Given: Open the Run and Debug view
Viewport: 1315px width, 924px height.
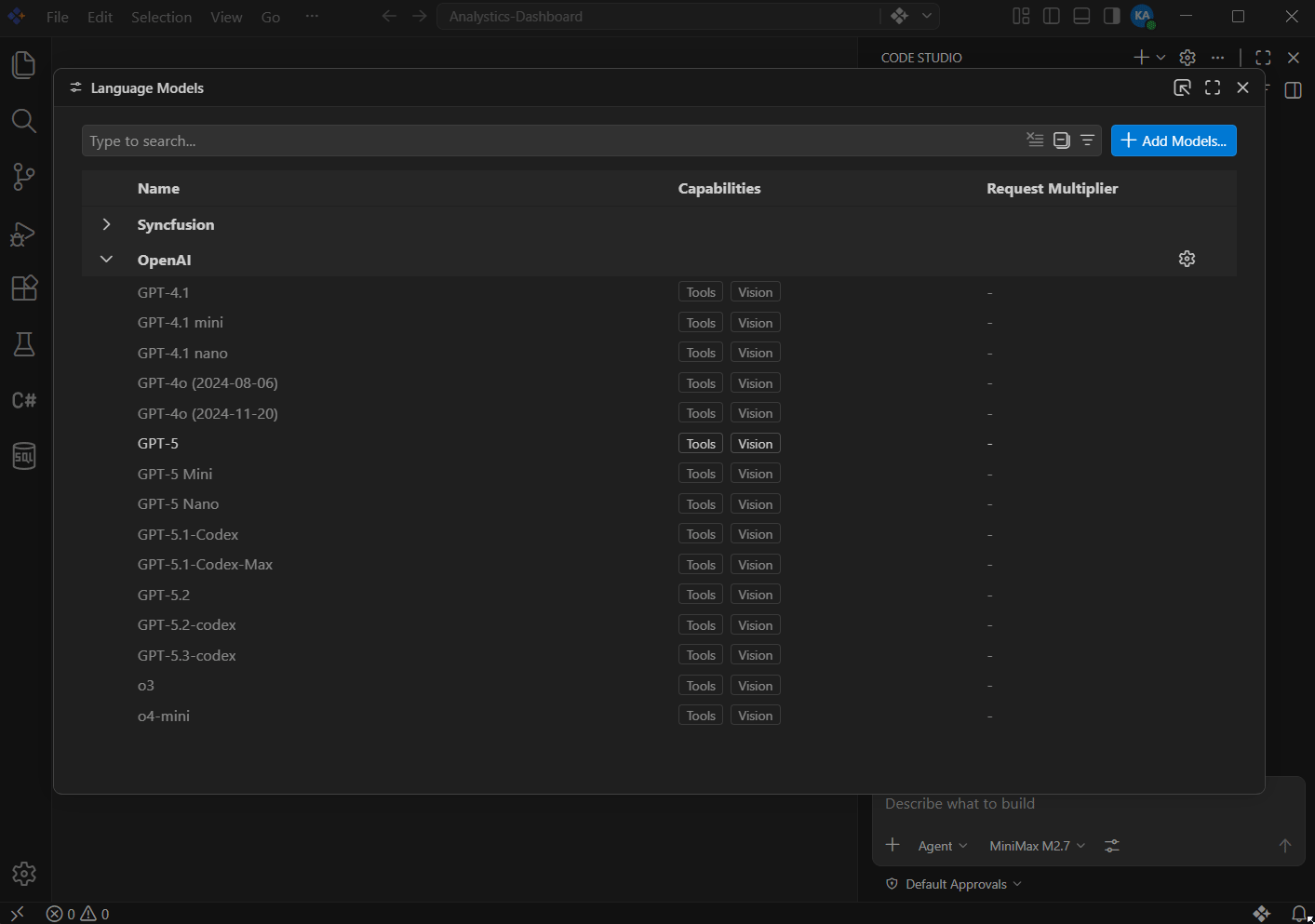Looking at the screenshot, I should (x=24, y=234).
